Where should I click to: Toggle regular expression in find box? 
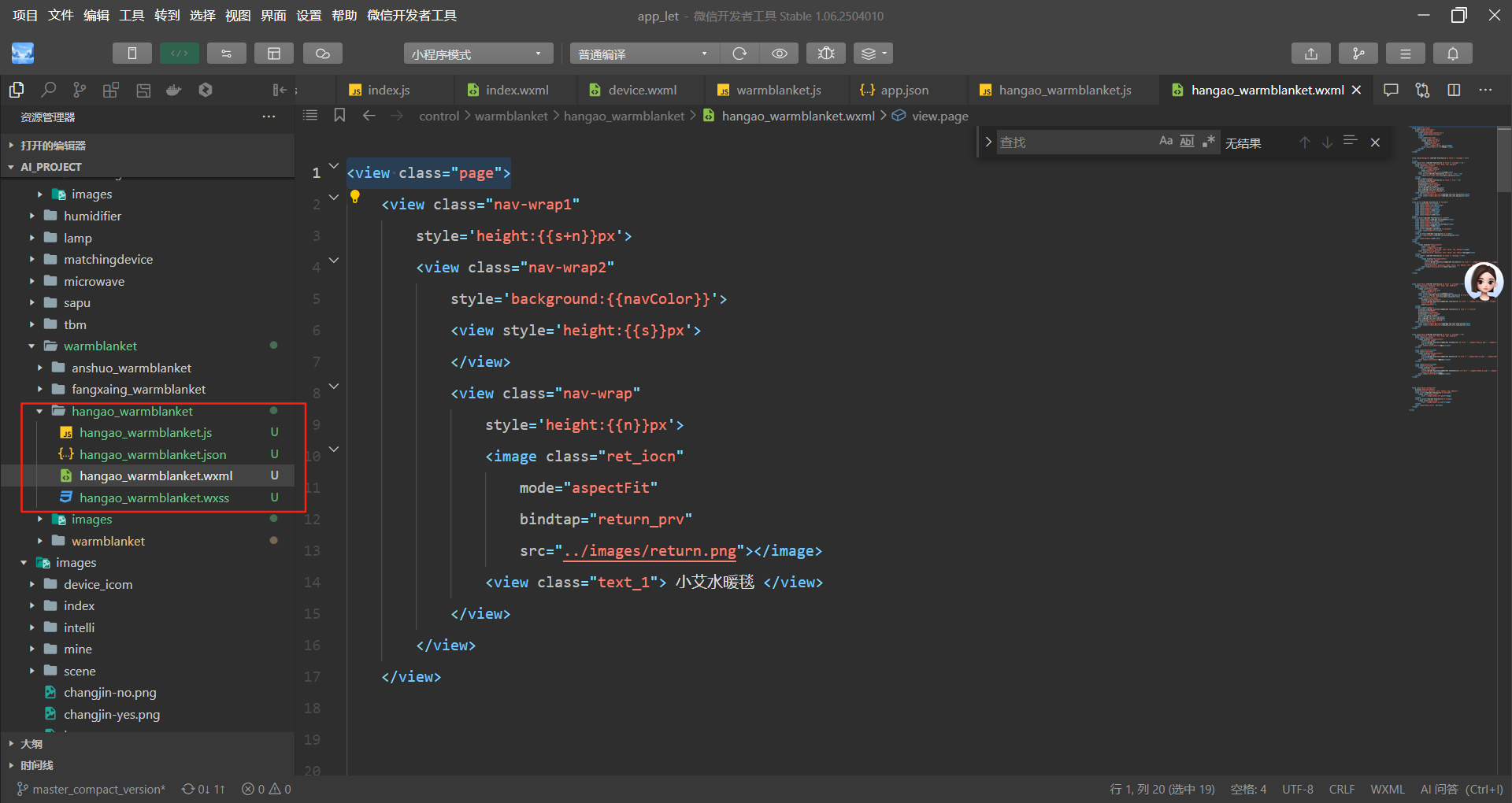click(x=1208, y=142)
